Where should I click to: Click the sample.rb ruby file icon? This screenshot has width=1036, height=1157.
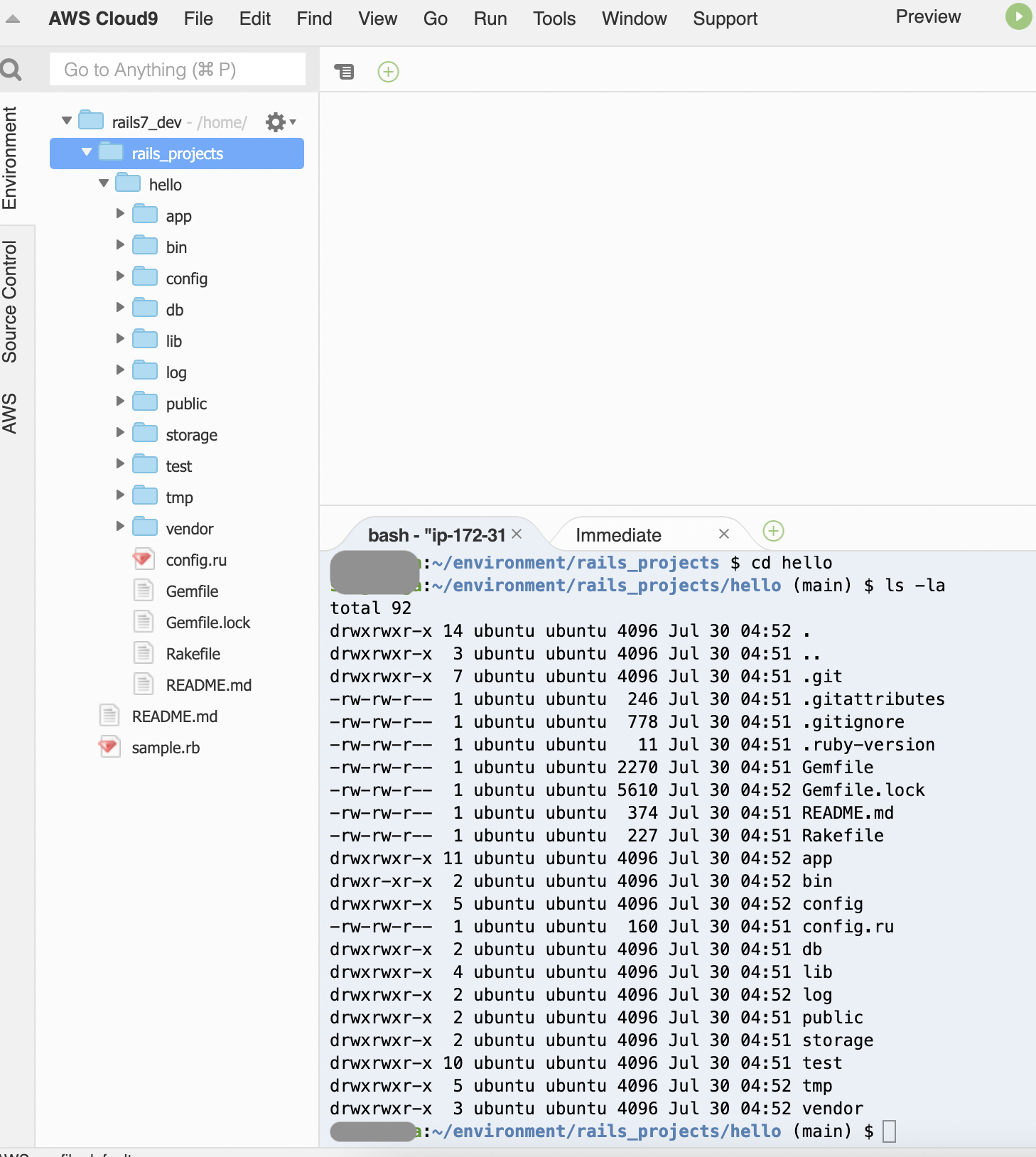tap(109, 747)
